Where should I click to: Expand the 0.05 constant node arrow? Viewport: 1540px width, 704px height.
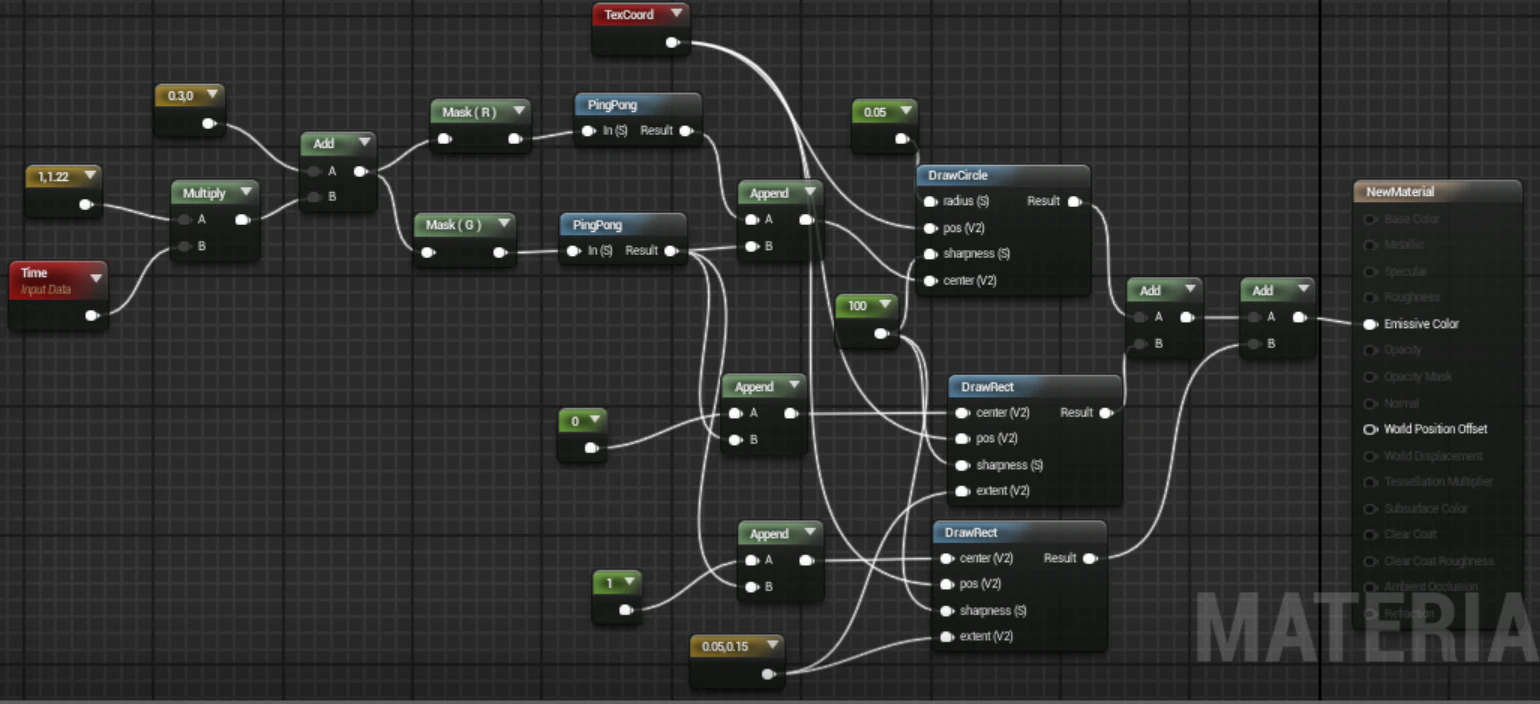click(x=906, y=112)
